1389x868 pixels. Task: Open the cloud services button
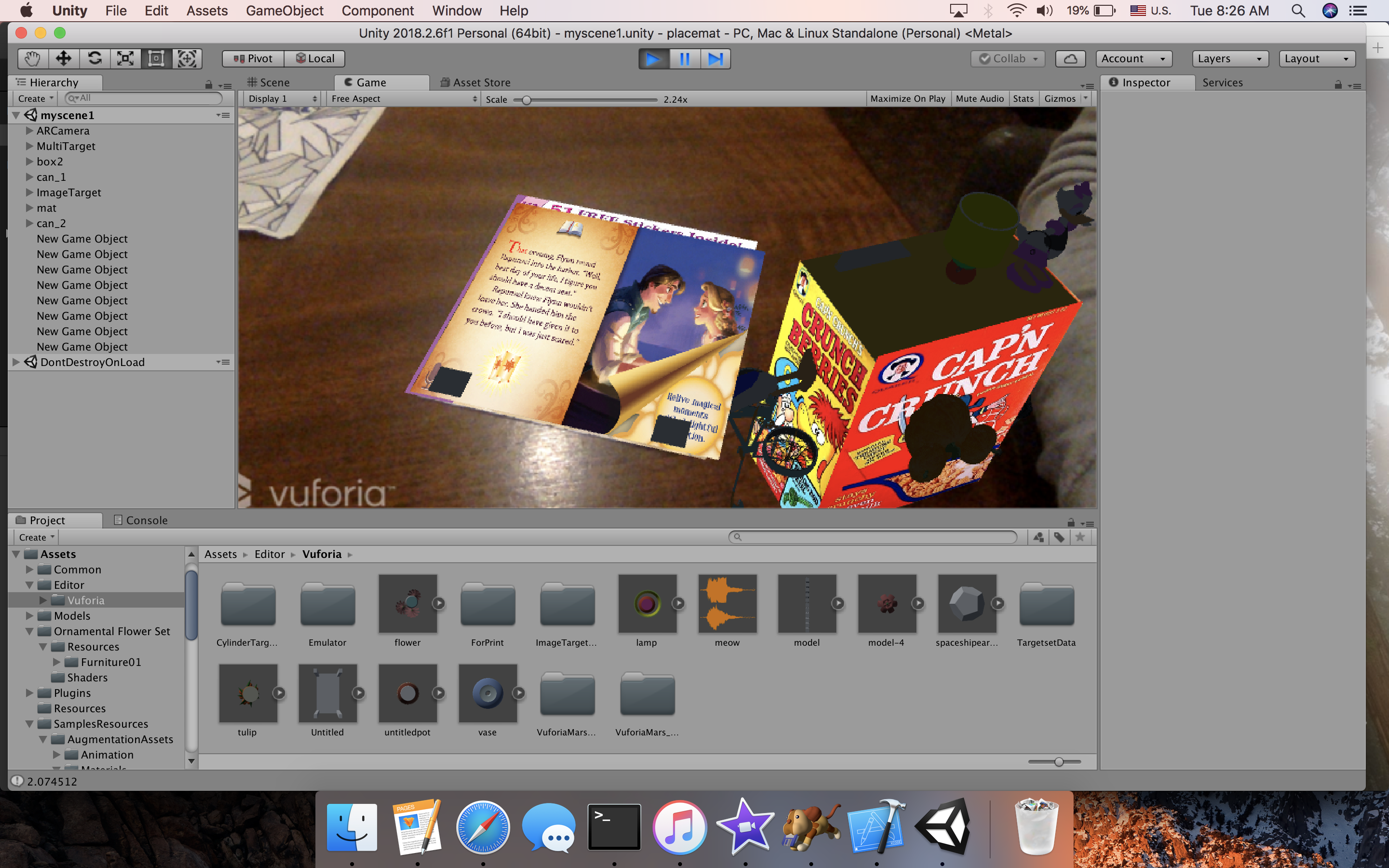[x=1071, y=58]
